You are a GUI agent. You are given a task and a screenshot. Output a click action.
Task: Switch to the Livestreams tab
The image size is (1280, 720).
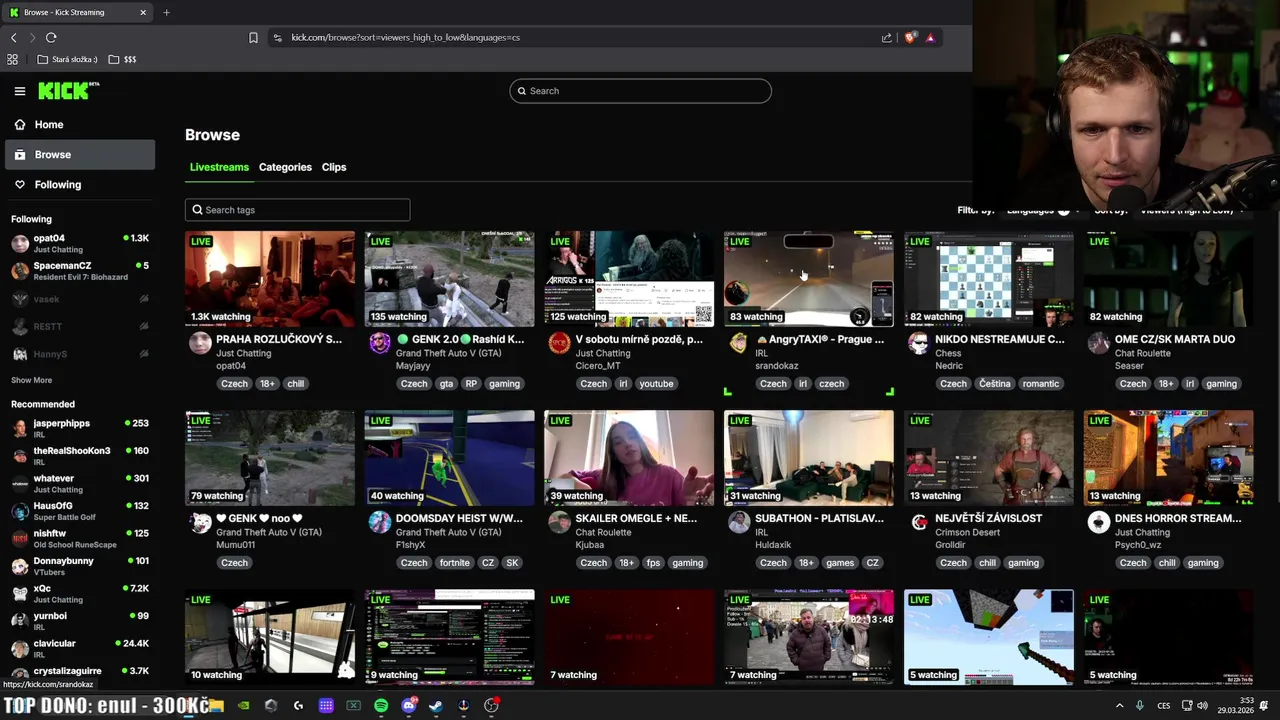tap(219, 167)
